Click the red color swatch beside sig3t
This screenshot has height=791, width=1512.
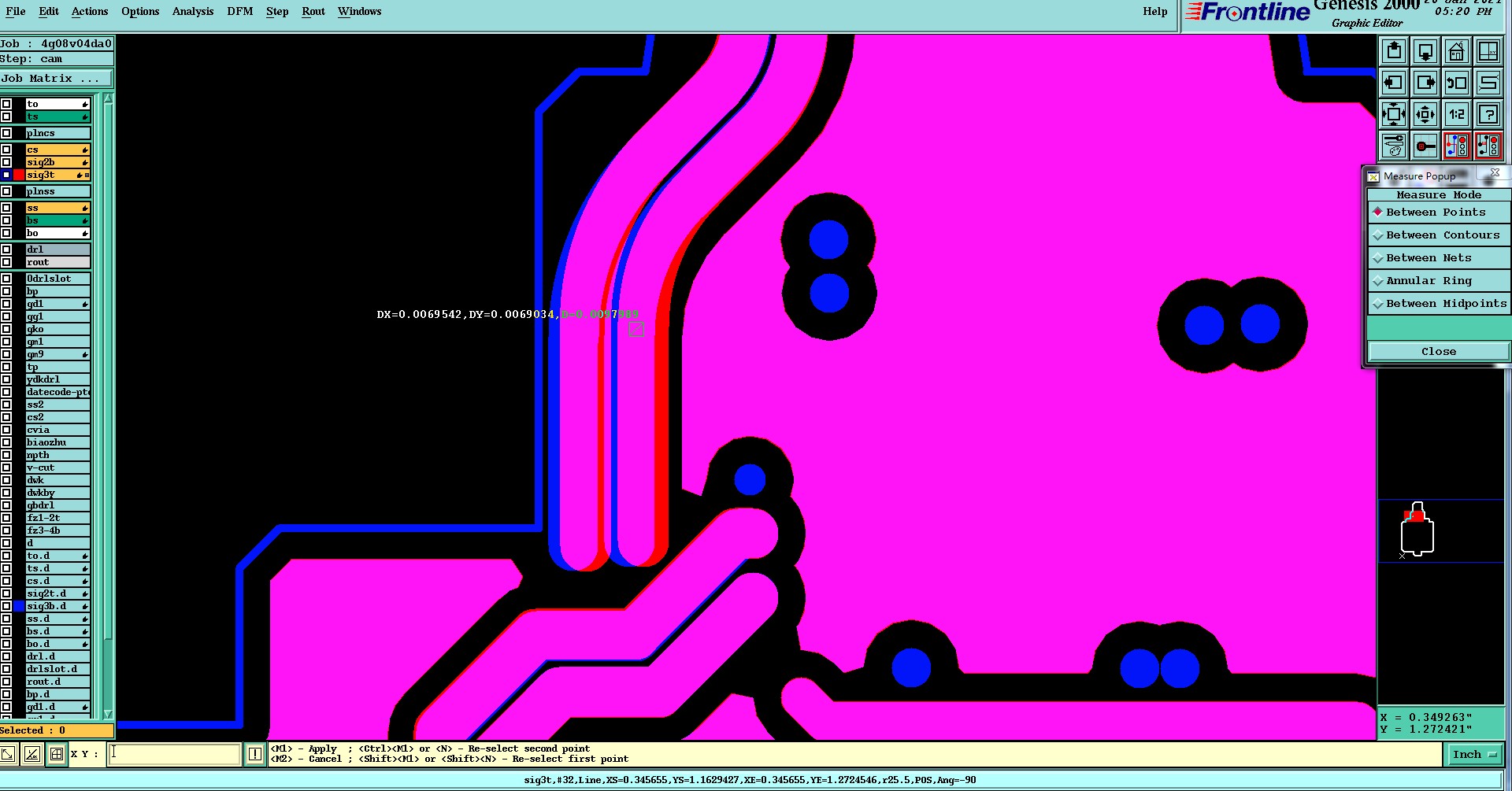click(x=19, y=175)
